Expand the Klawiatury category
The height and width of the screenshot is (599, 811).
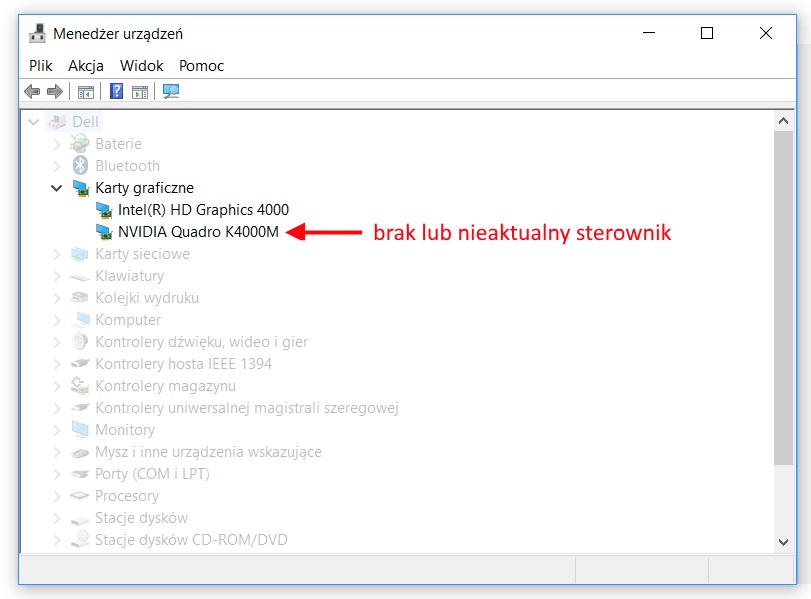pos(57,276)
